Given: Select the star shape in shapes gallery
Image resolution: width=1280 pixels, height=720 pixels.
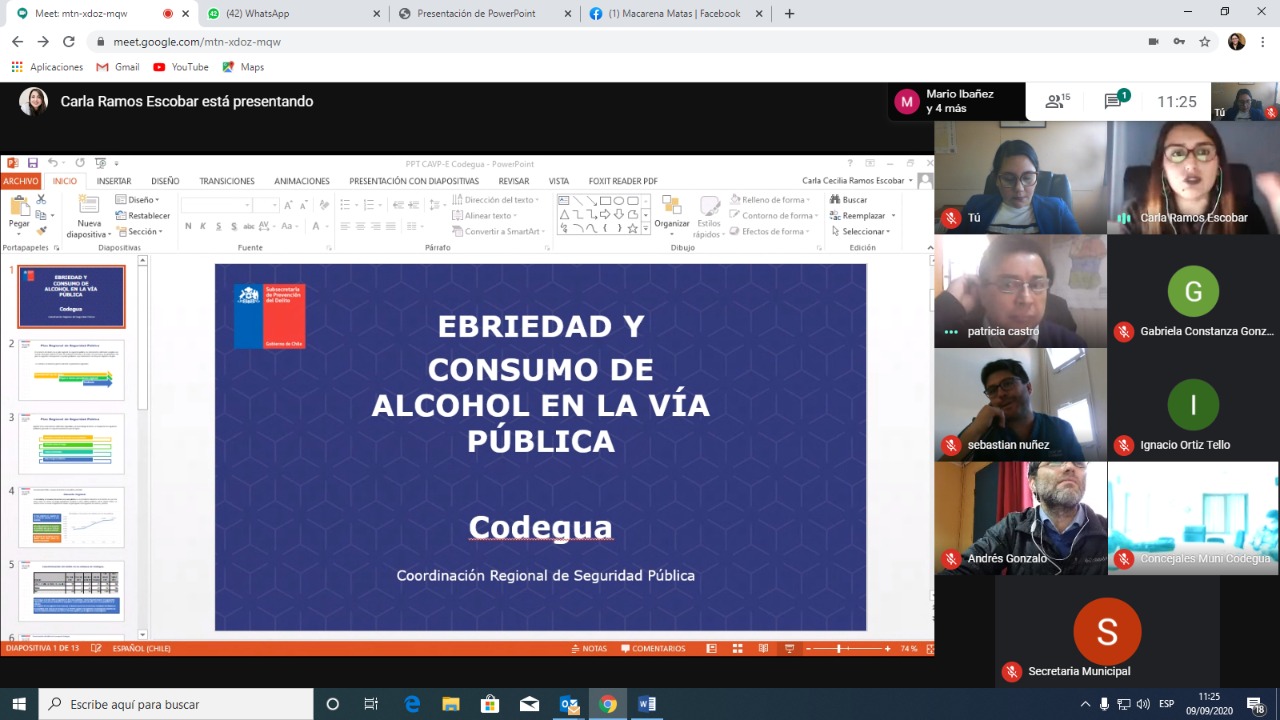Looking at the screenshot, I should point(634,228).
